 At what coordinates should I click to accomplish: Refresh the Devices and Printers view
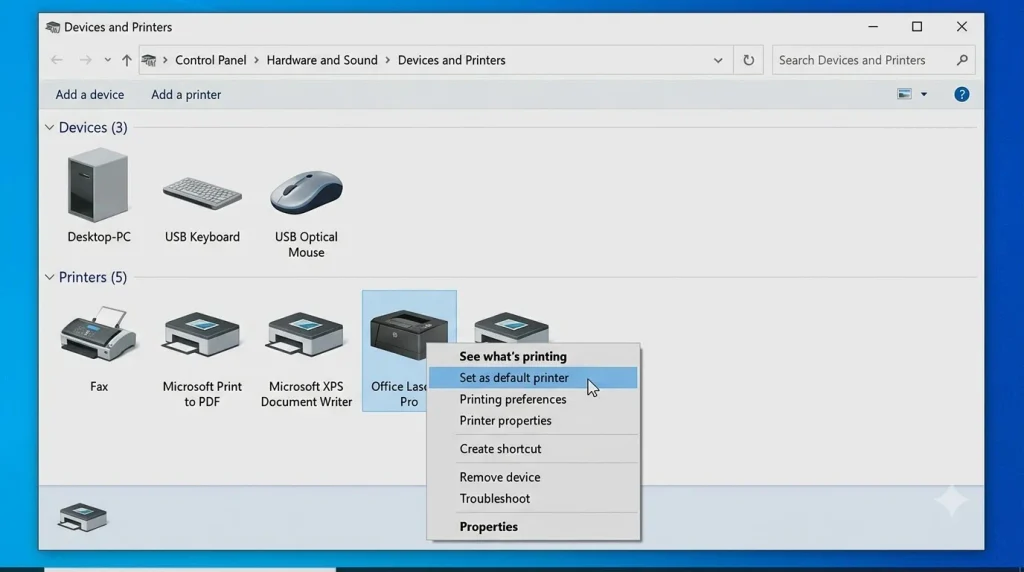(x=748, y=60)
